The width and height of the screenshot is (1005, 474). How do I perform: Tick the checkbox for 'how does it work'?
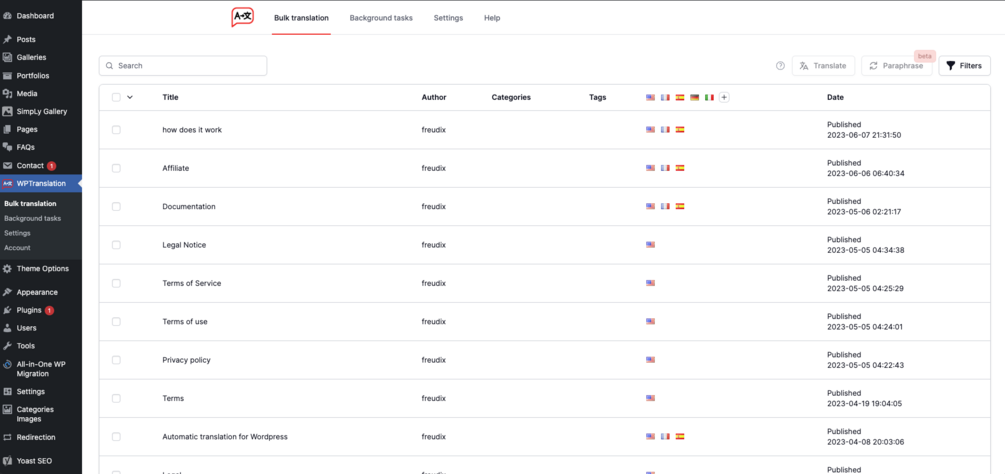[x=116, y=130]
